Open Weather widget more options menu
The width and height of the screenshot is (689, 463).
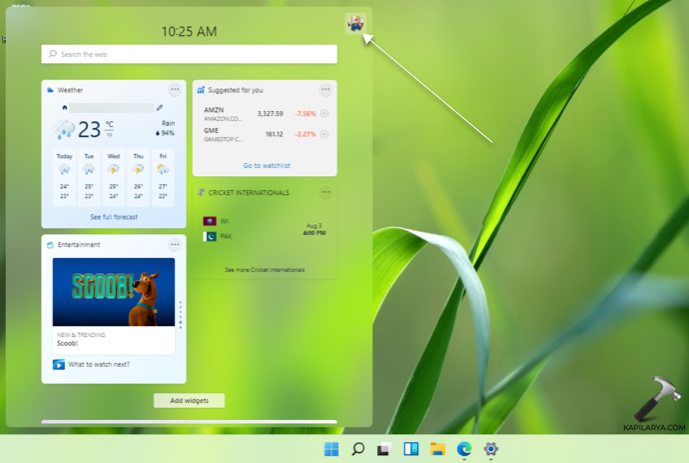pos(174,90)
